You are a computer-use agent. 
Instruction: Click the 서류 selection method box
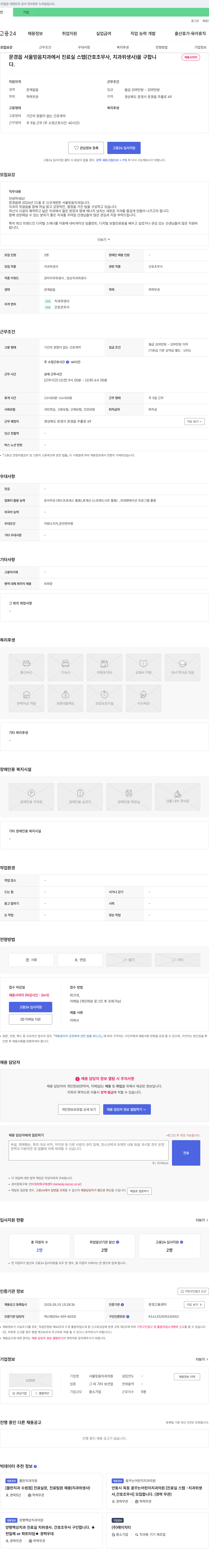point(31,960)
